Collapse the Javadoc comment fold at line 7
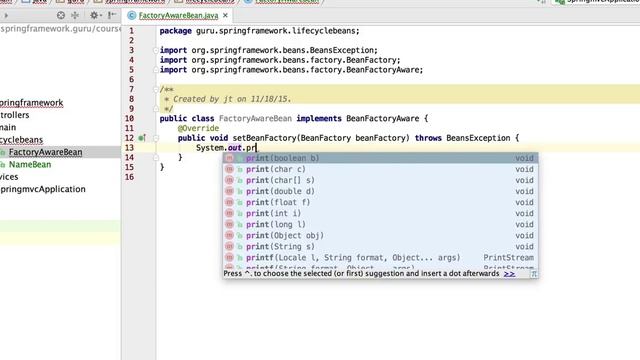The image size is (640, 360). click(x=156, y=89)
